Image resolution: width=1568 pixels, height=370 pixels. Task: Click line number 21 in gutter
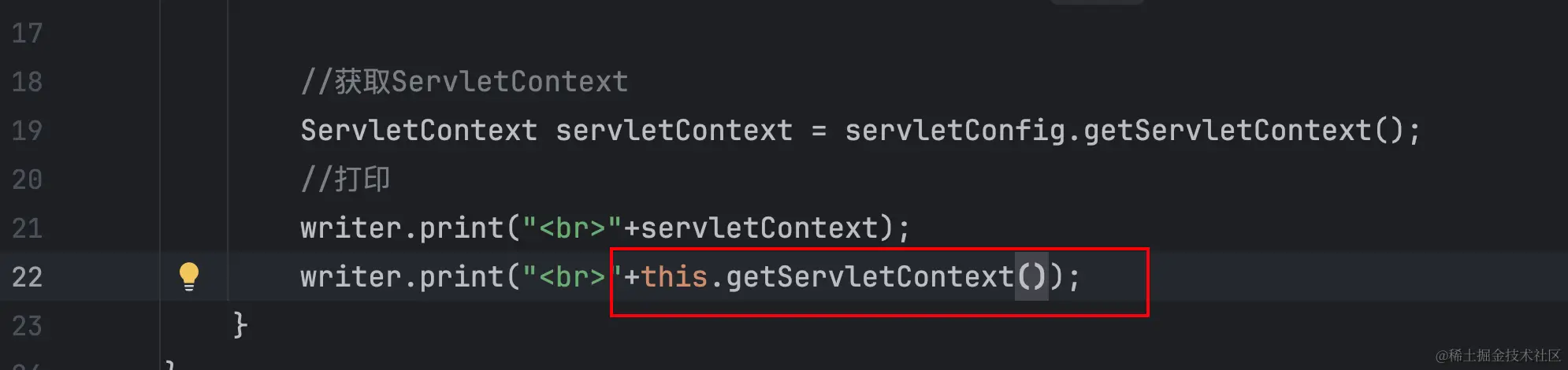(x=27, y=228)
